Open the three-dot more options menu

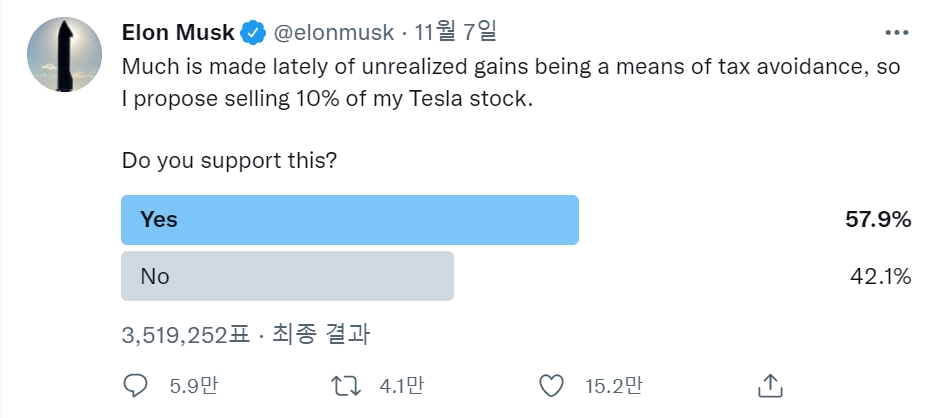tap(897, 33)
